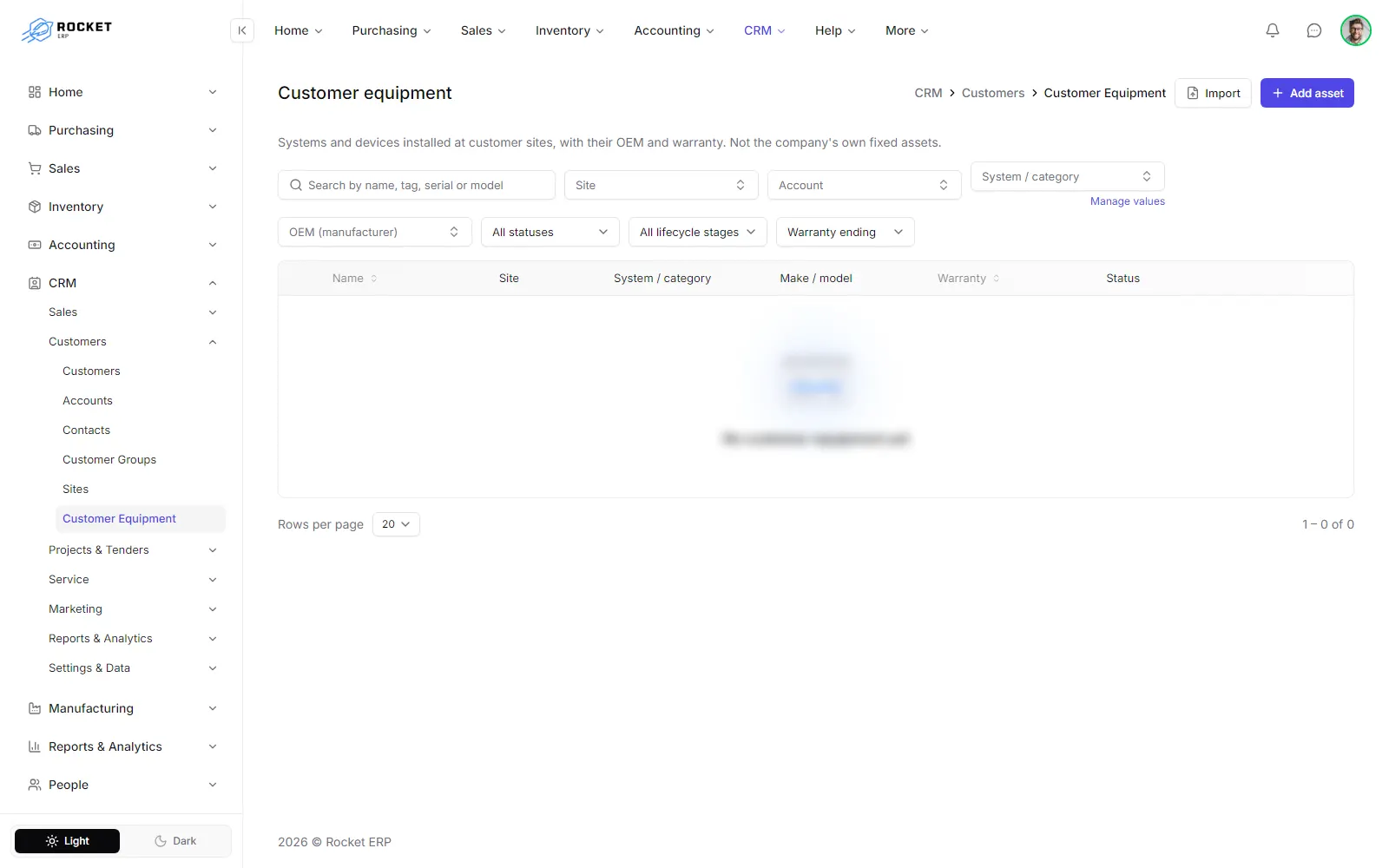Expand the Projects & Tenders section
The image size is (1389, 868).
click(x=132, y=550)
